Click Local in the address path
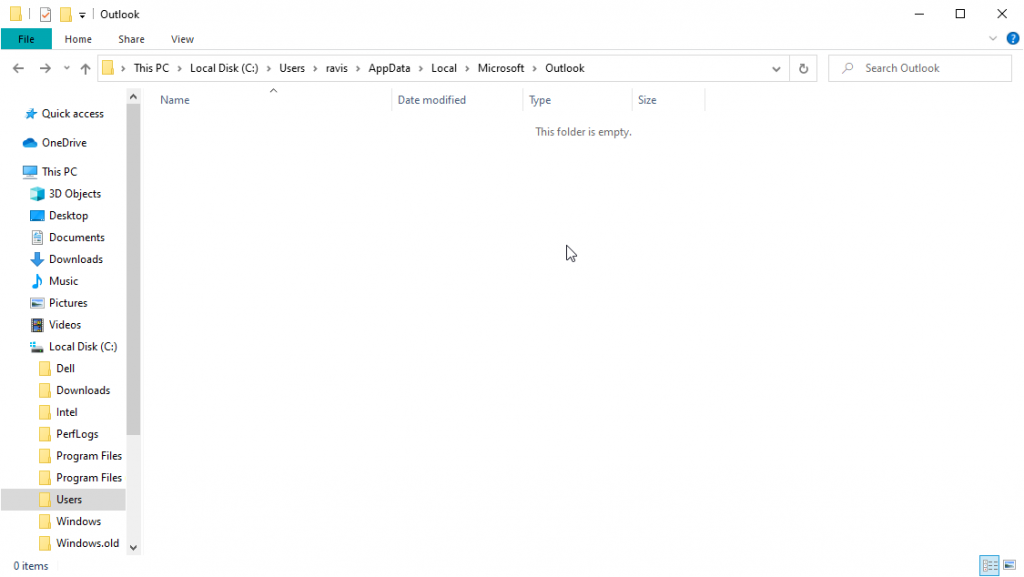1024x577 pixels. 444,68
